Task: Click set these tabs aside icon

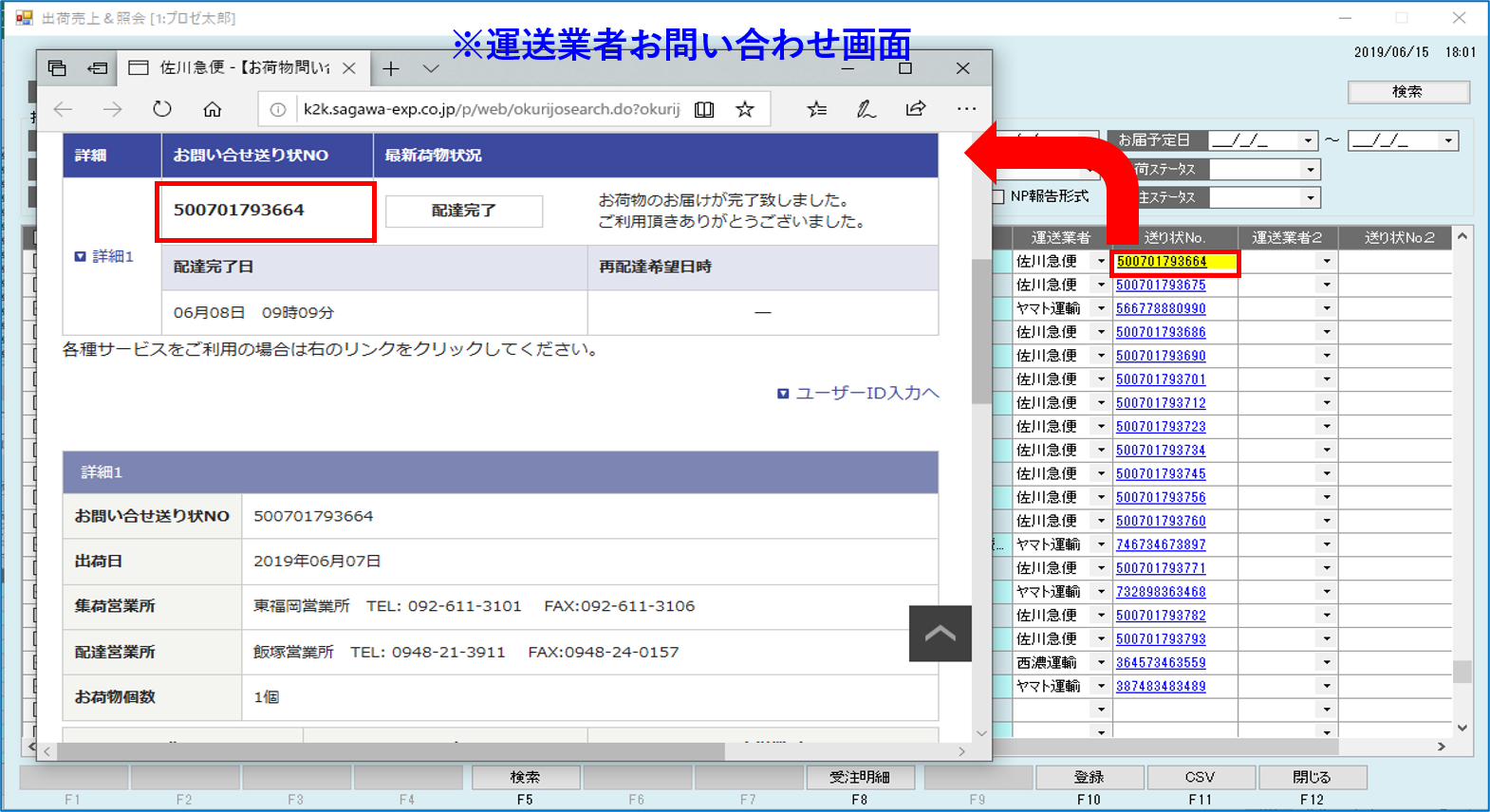Action: click(97, 68)
